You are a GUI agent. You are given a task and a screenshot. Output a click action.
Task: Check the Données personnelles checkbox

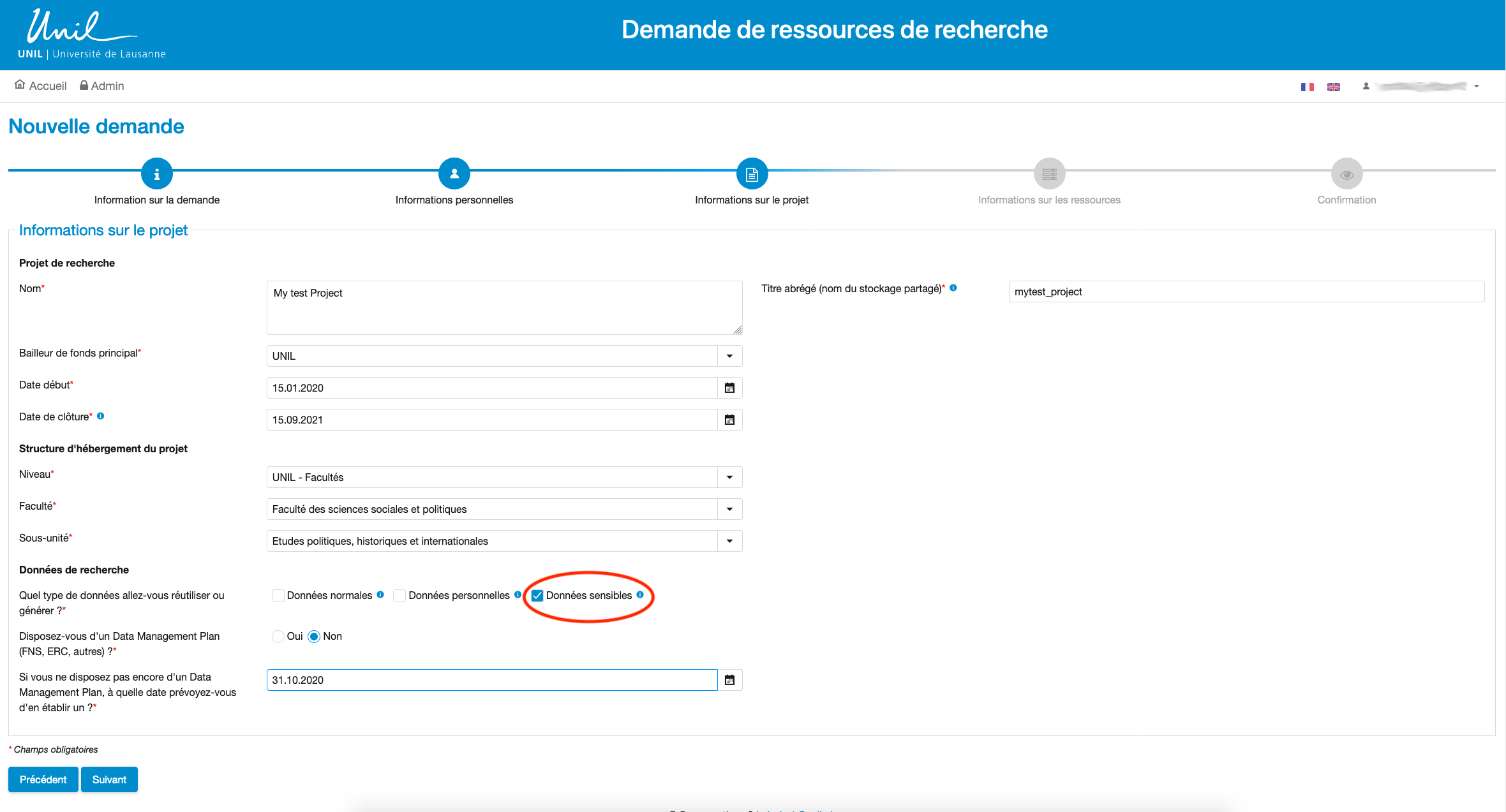click(399, 596)
